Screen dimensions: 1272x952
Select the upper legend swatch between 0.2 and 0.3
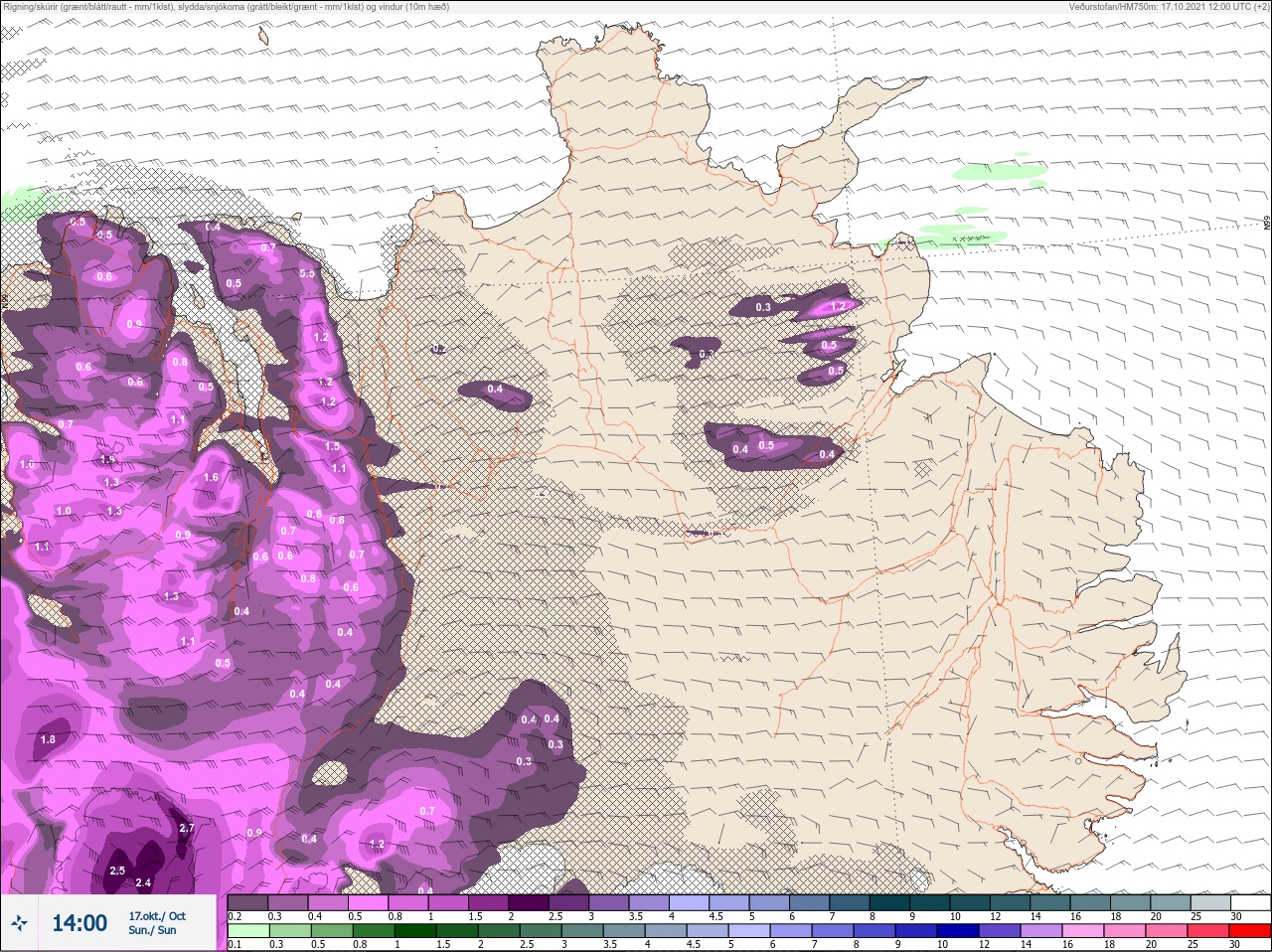pos(248,902)
